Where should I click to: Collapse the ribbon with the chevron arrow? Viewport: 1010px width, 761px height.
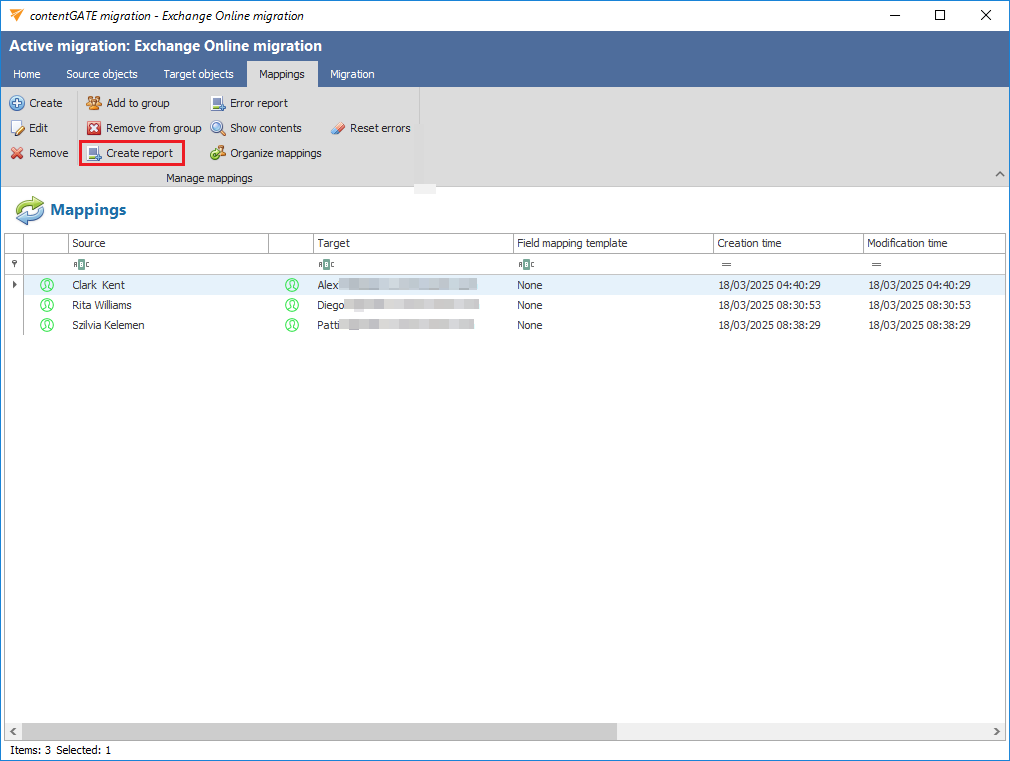pyautogui.click(x=999, y=175)
